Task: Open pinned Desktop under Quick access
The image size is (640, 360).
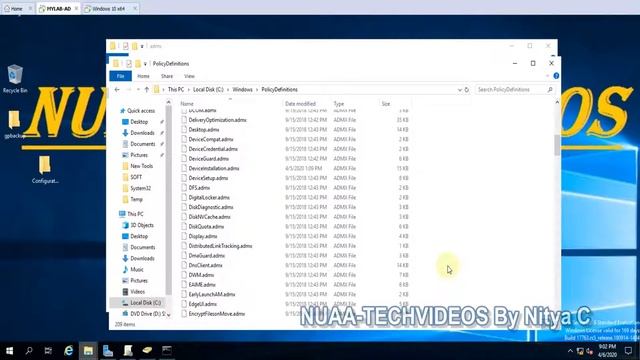Action: [x=139, y=122]
